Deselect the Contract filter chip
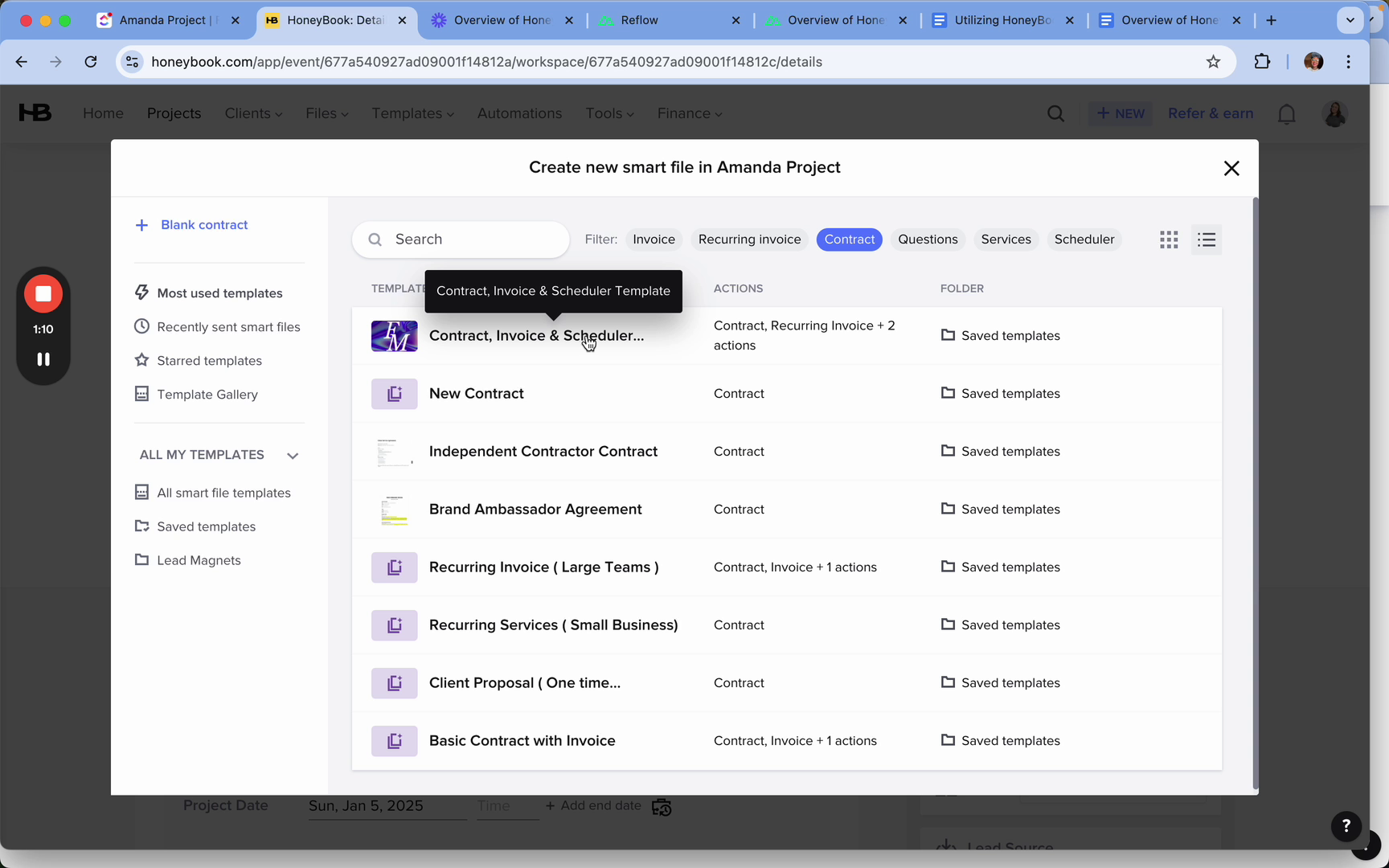The width and height of the screenshot is (1389, 868). pos(850,240)
